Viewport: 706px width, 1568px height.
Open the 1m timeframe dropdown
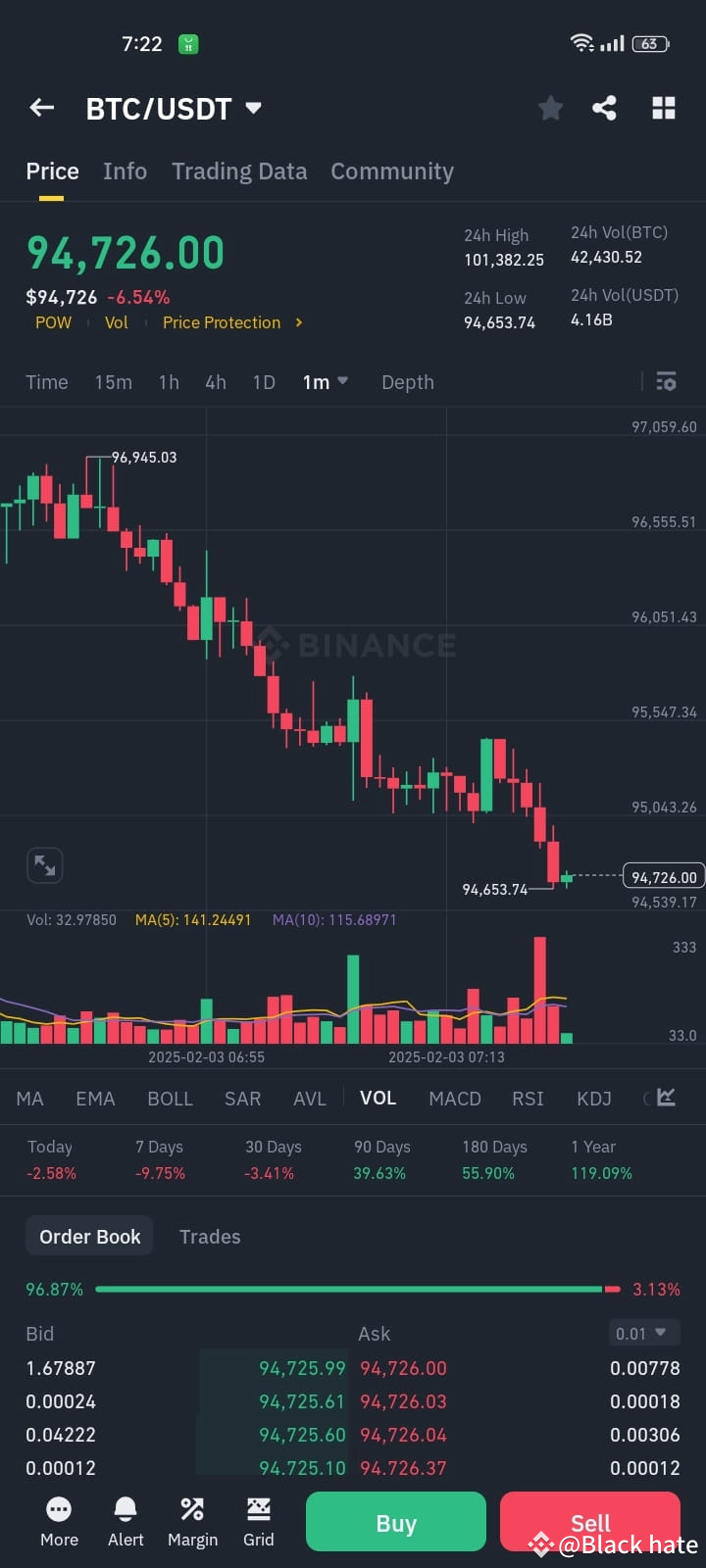click(x=326, y=382)
